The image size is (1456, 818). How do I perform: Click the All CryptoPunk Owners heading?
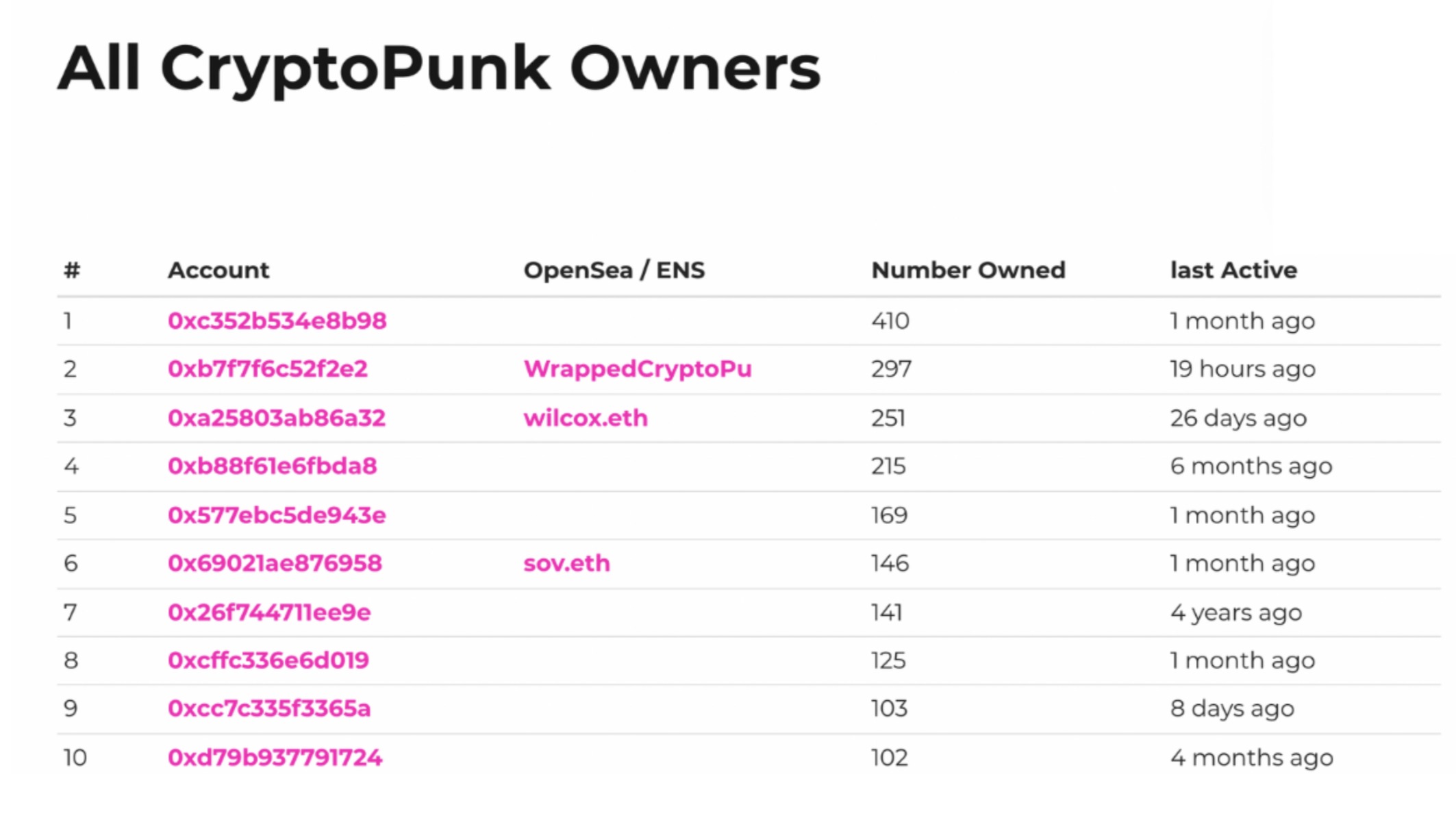(x=438, y=69)
